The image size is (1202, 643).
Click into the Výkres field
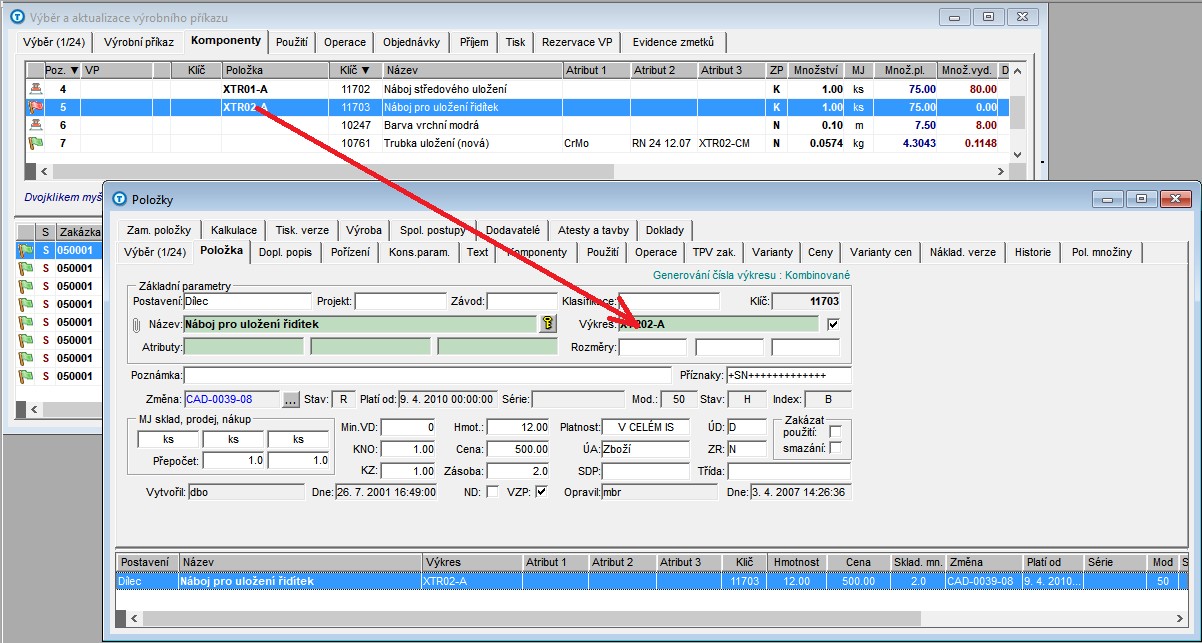[x=719, y=324]
